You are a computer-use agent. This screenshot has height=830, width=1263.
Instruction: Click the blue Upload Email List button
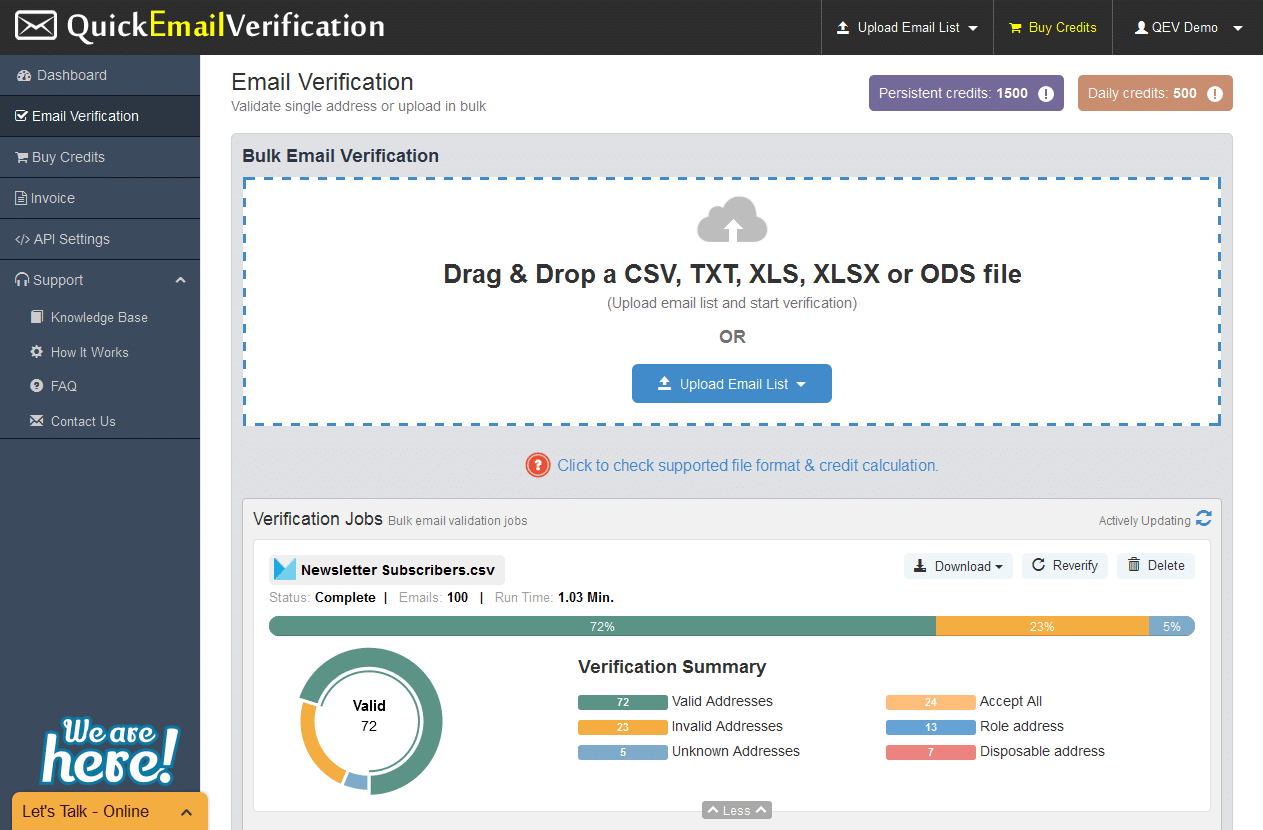tap(732, 384)
